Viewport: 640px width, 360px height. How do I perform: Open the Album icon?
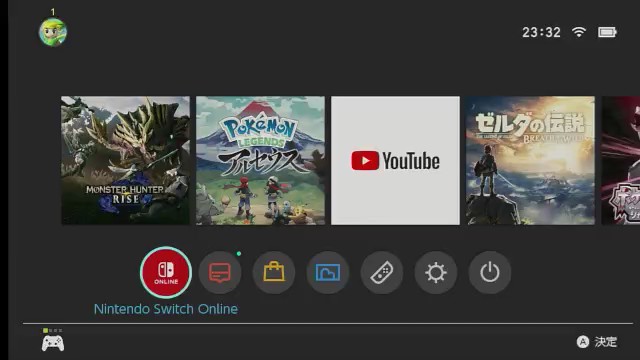pyautogui.click(x=328, y=272)
